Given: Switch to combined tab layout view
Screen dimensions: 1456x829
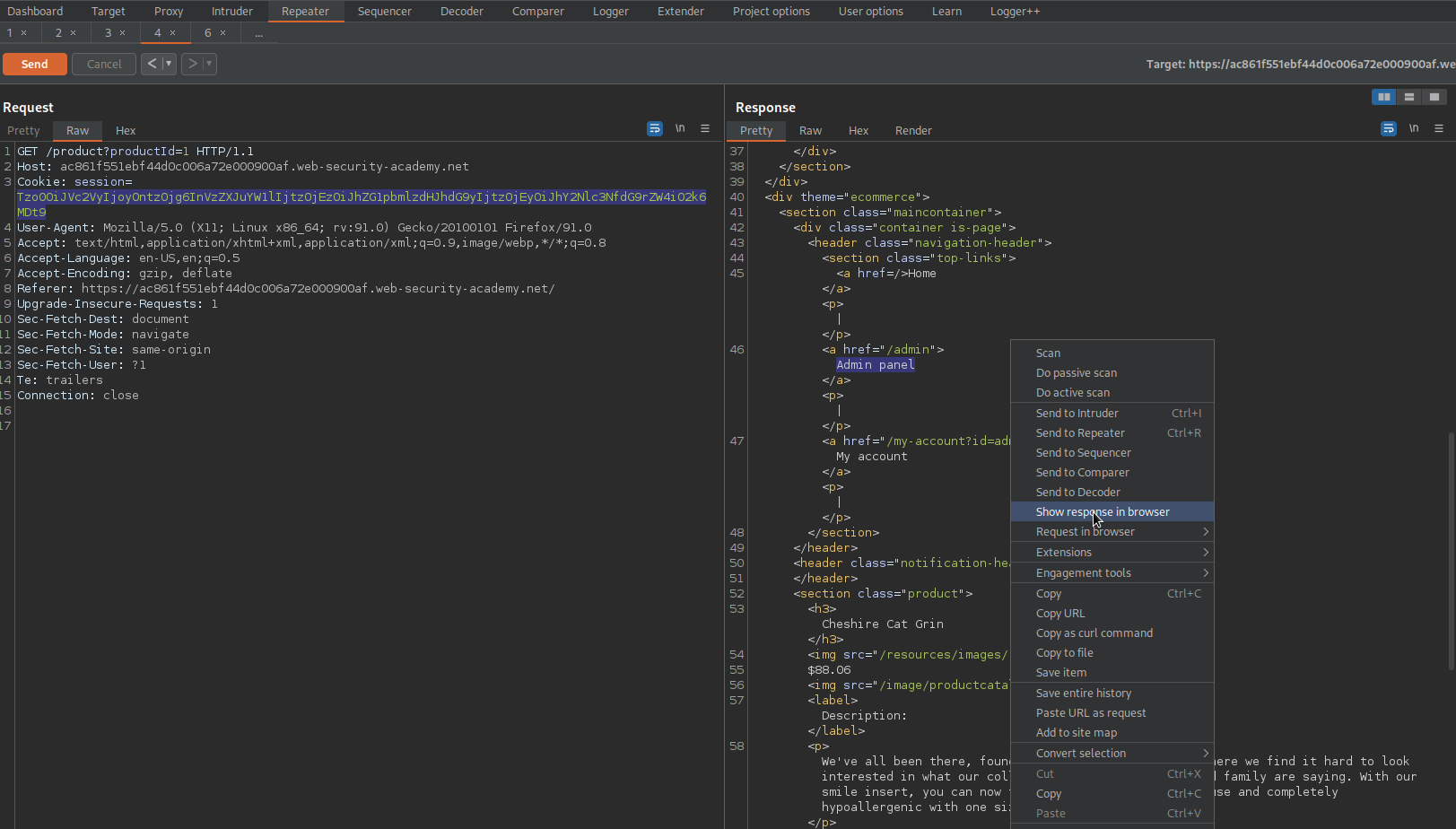Looking at the screenshot, I should (1434, 97).
